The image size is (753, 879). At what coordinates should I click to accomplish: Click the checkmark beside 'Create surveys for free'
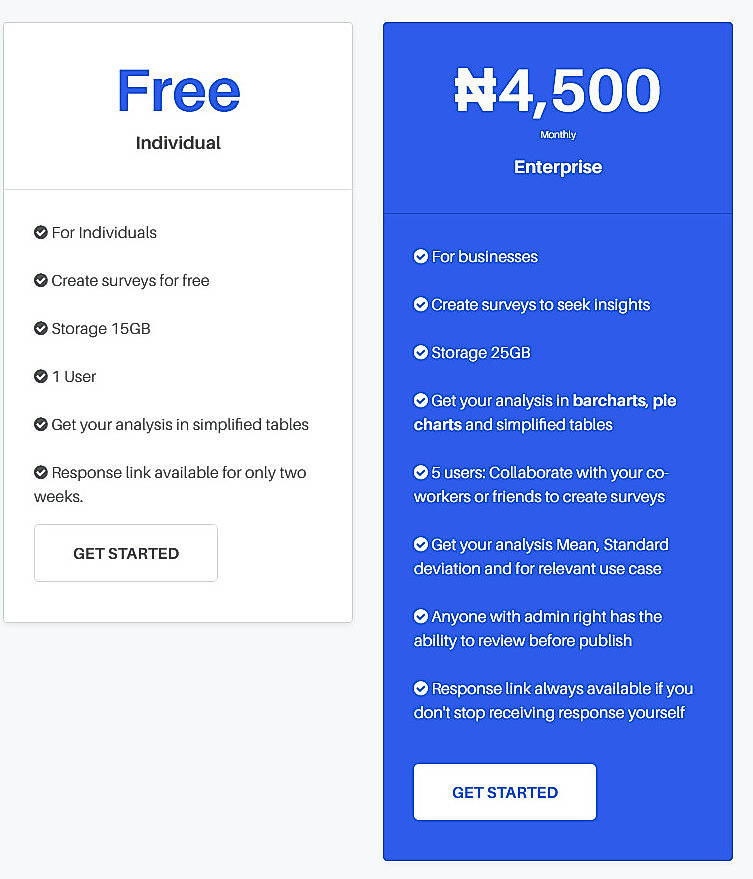40,281
